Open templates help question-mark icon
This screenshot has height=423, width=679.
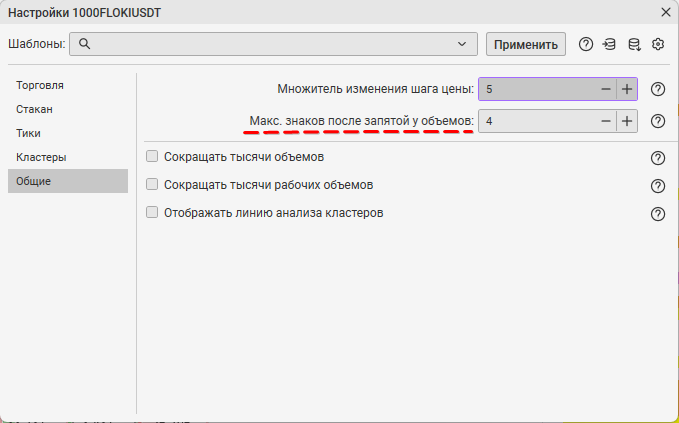click(x=586, y=44)
